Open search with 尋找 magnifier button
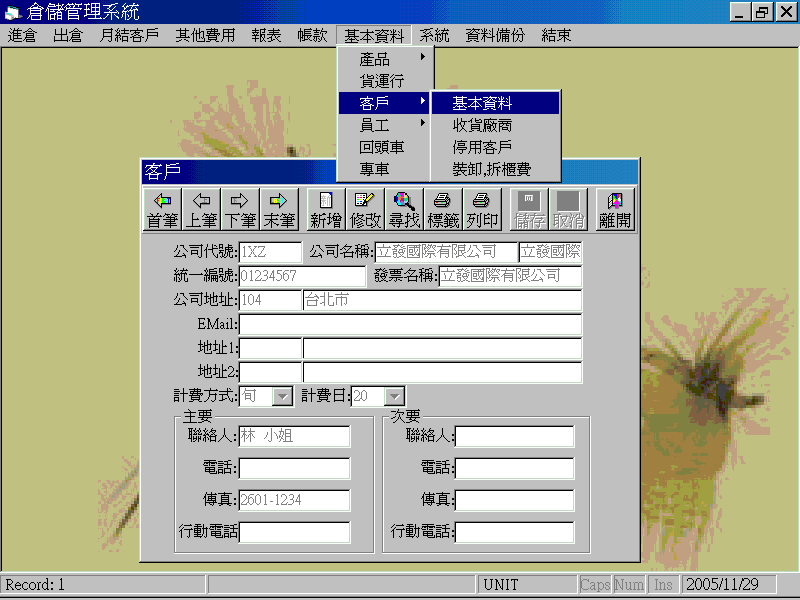Viewport: 800px width, 600px height. tap(404, 210)
